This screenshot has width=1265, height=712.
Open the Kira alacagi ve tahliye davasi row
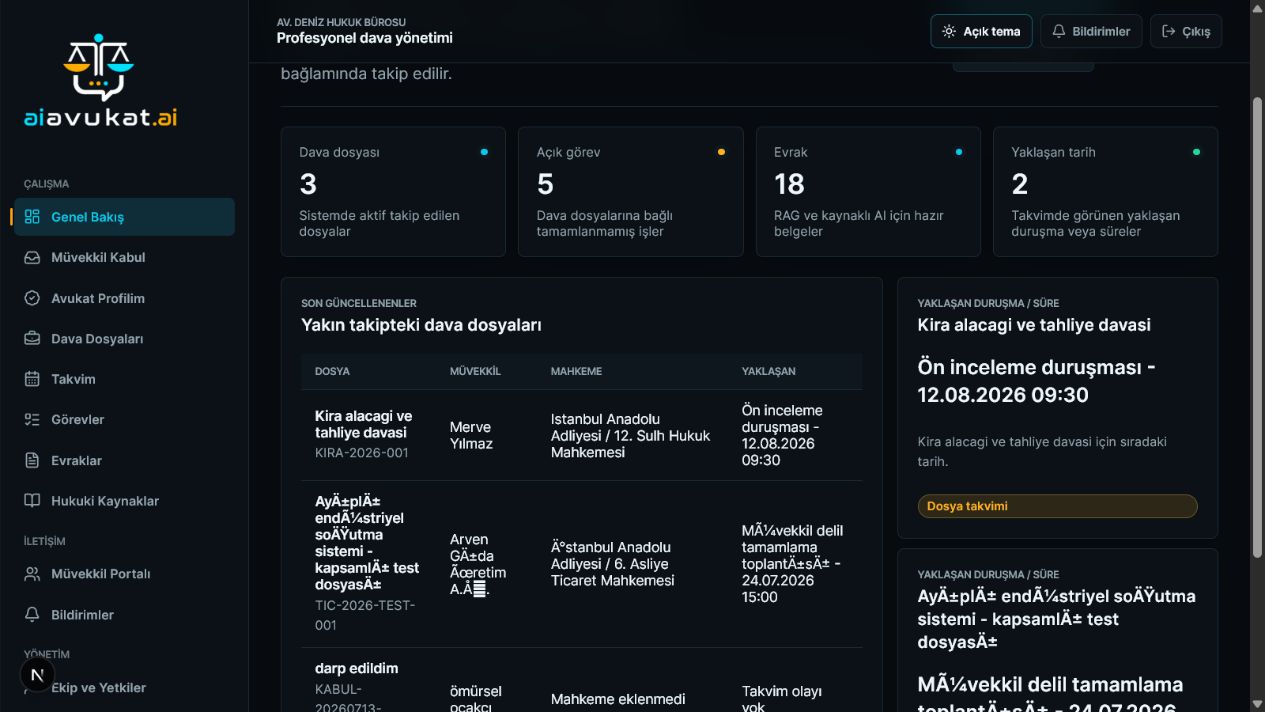coord(581,435)
